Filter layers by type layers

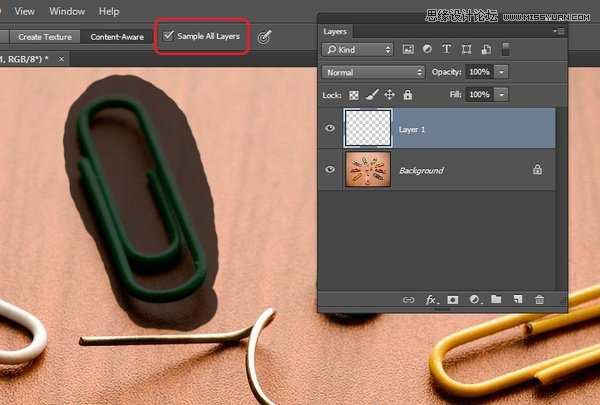[x=446, y=49]
